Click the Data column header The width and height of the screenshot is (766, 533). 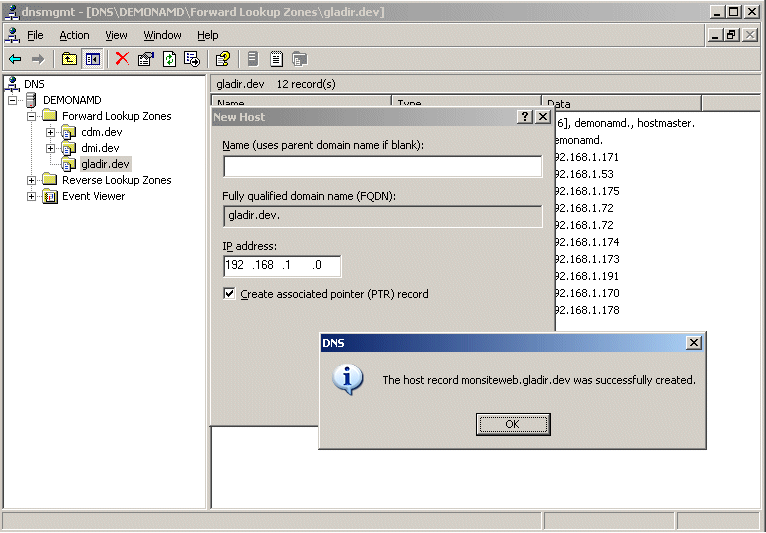pos(621,103)
